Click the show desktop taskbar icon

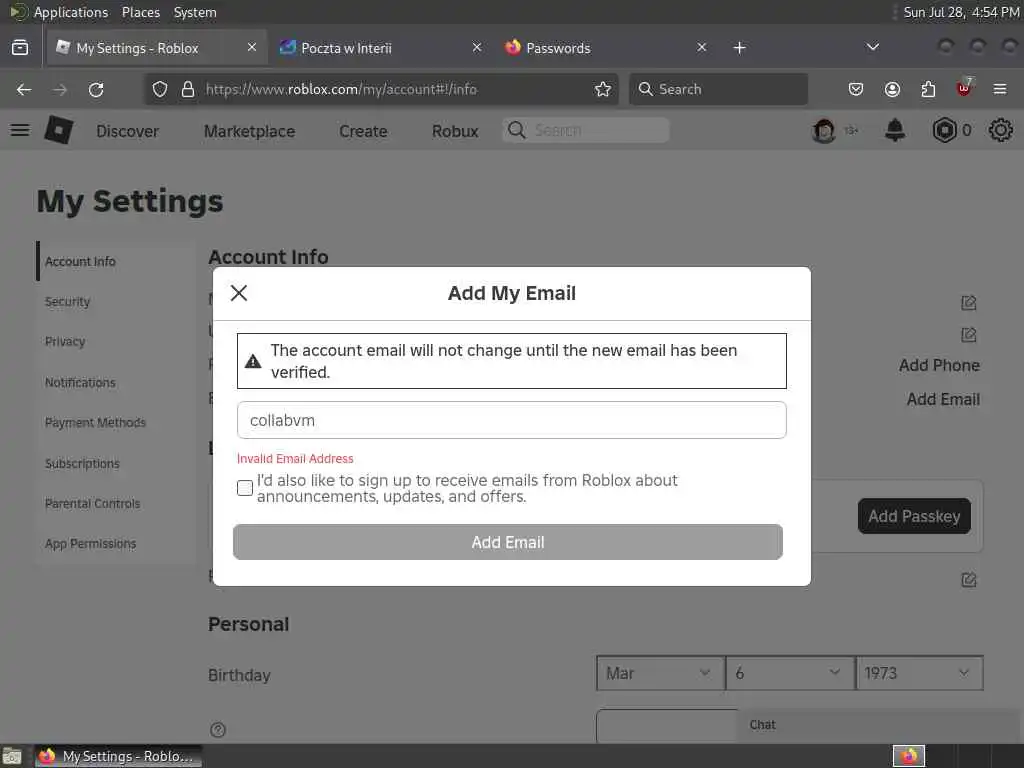pyautogui.click(x=12, y=757)
